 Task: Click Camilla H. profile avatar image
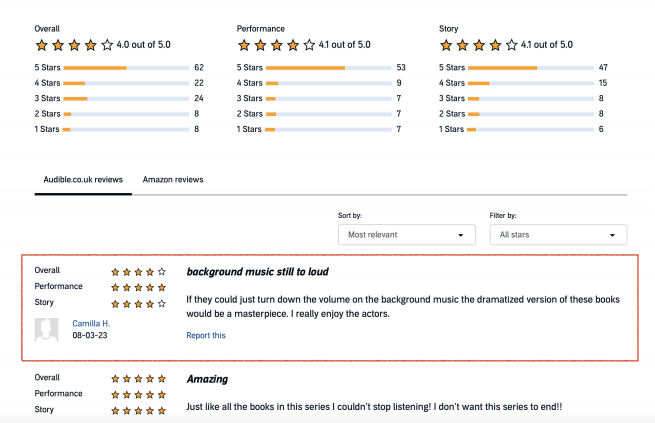[x=46, y=330]
